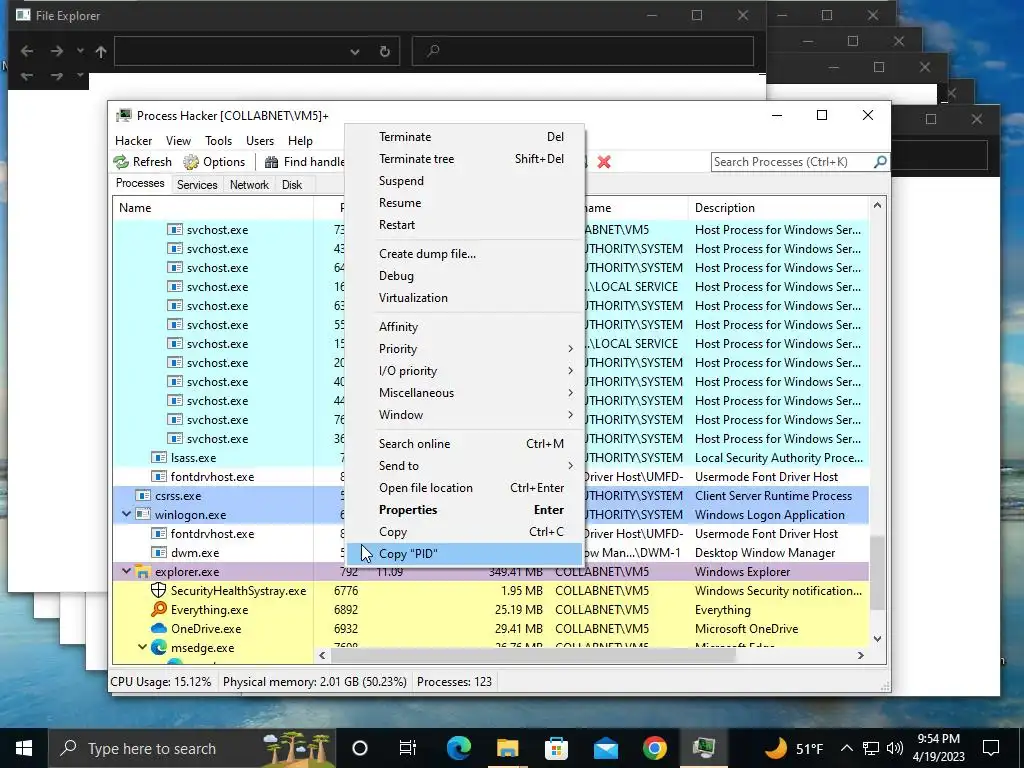
Task: Click File Explorer up arrow
Action: [101, 51]
